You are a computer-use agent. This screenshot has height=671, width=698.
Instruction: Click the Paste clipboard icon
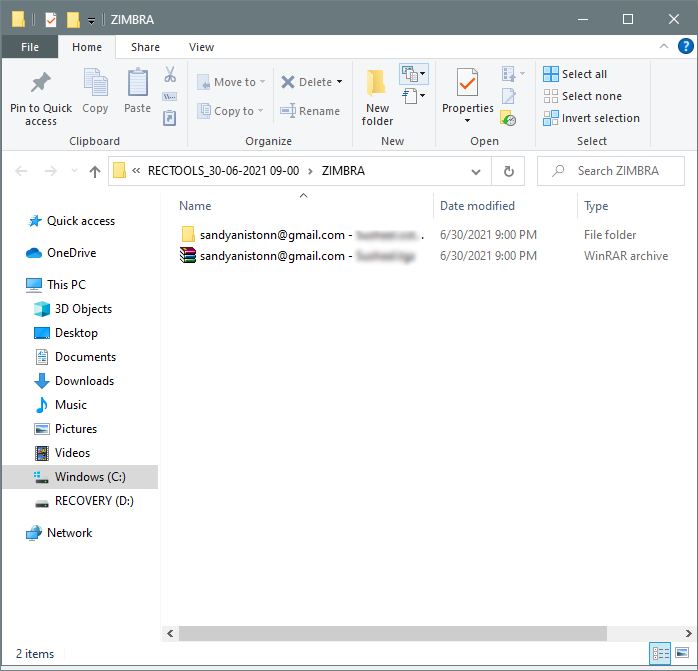coord(138,83)
